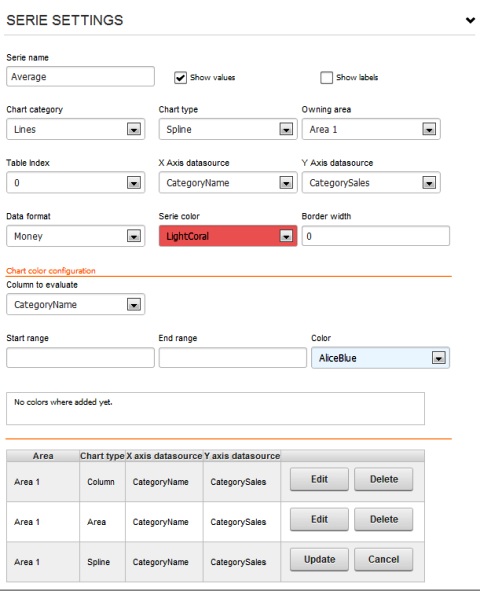The image size is (480, 591).
Task: Collapse the Serie Settings panel chevron
Action: 470,20
